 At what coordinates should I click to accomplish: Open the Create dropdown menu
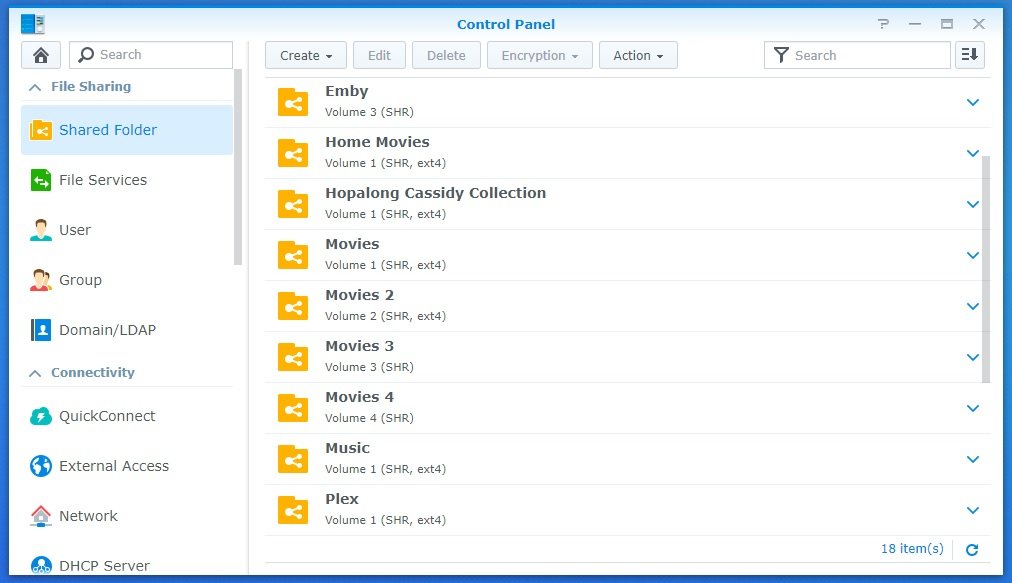pyautogui.click(x=306, y=55)
